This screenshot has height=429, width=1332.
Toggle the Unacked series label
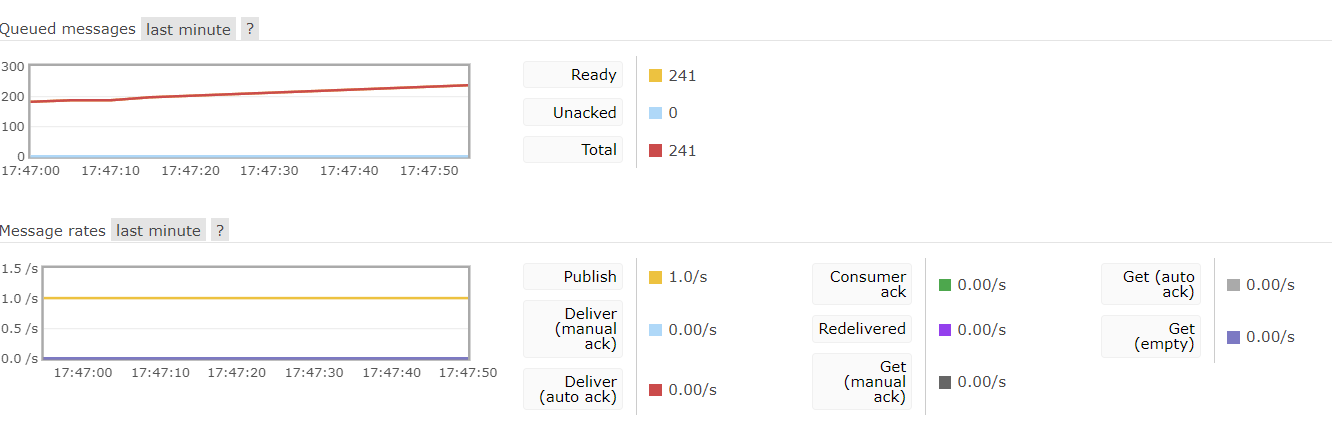573,113
